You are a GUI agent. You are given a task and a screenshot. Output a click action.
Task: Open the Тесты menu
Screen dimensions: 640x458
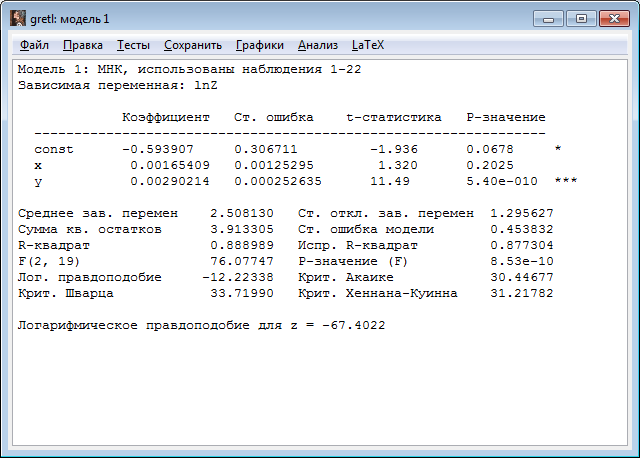pyautogui.click(x=133, y=45)
